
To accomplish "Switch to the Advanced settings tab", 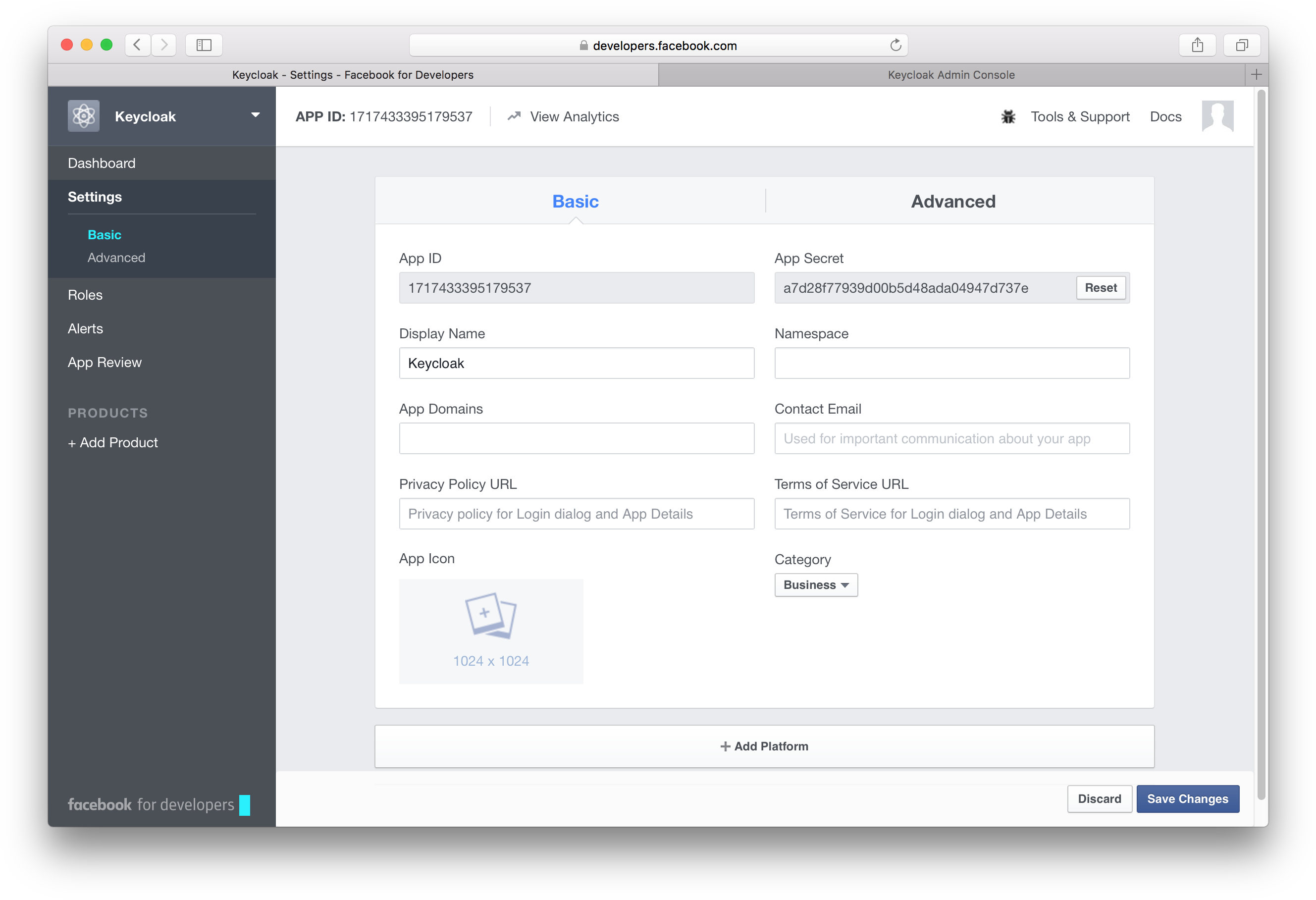I will tap(953, 201).
